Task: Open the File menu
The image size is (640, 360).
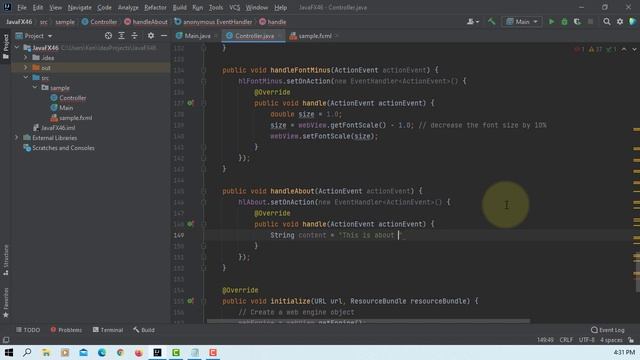Action: pyautogui.click(x=22, y=7)
